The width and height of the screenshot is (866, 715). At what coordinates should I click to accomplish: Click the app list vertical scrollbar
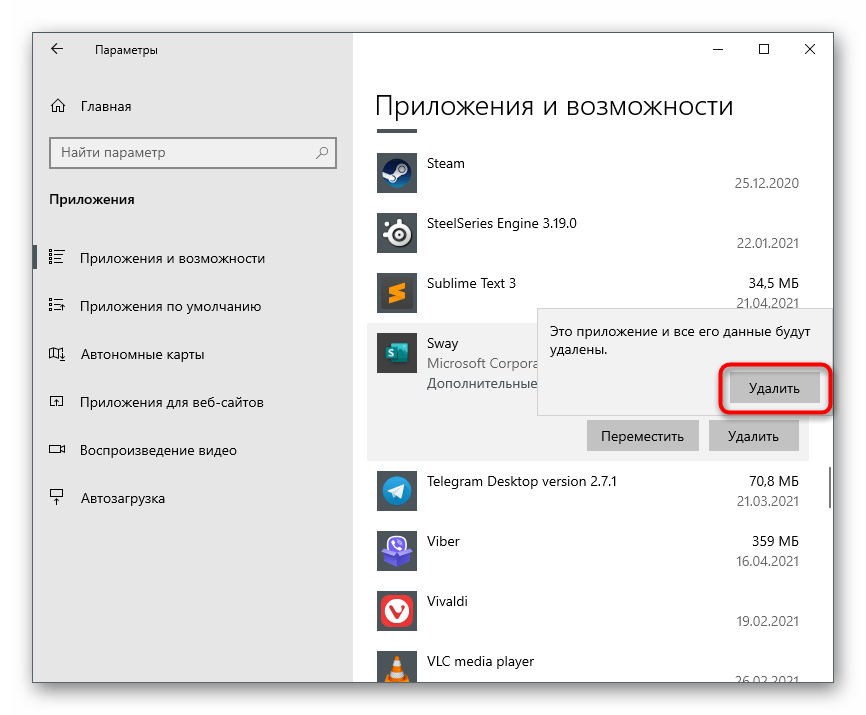coord(830,487)
